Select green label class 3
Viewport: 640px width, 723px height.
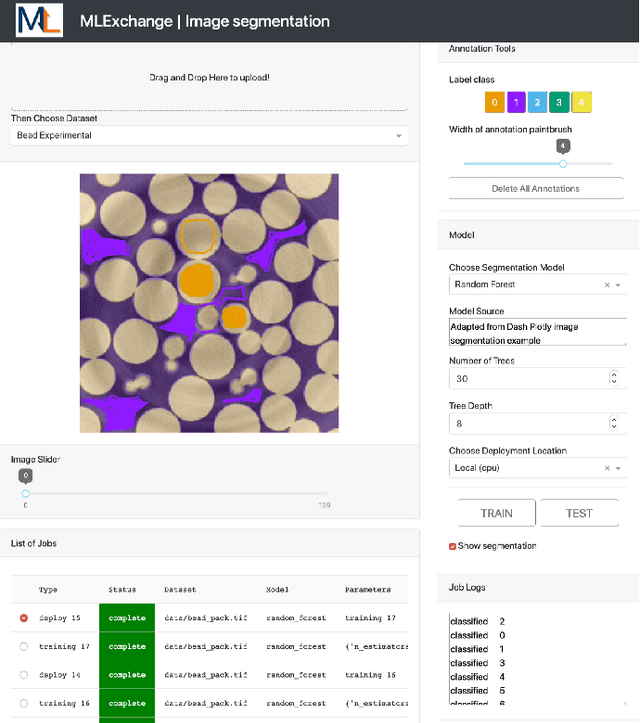click(560, 102)
